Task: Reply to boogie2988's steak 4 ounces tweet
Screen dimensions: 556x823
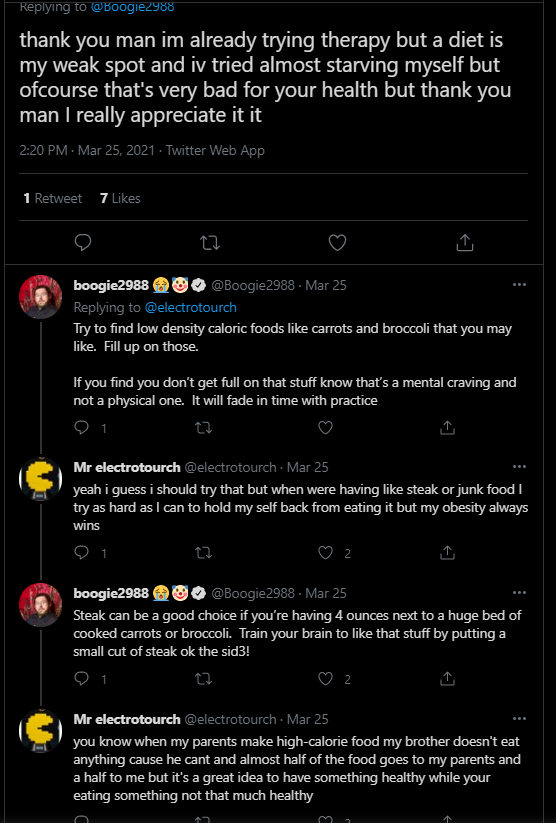Action: click(82, 679)
